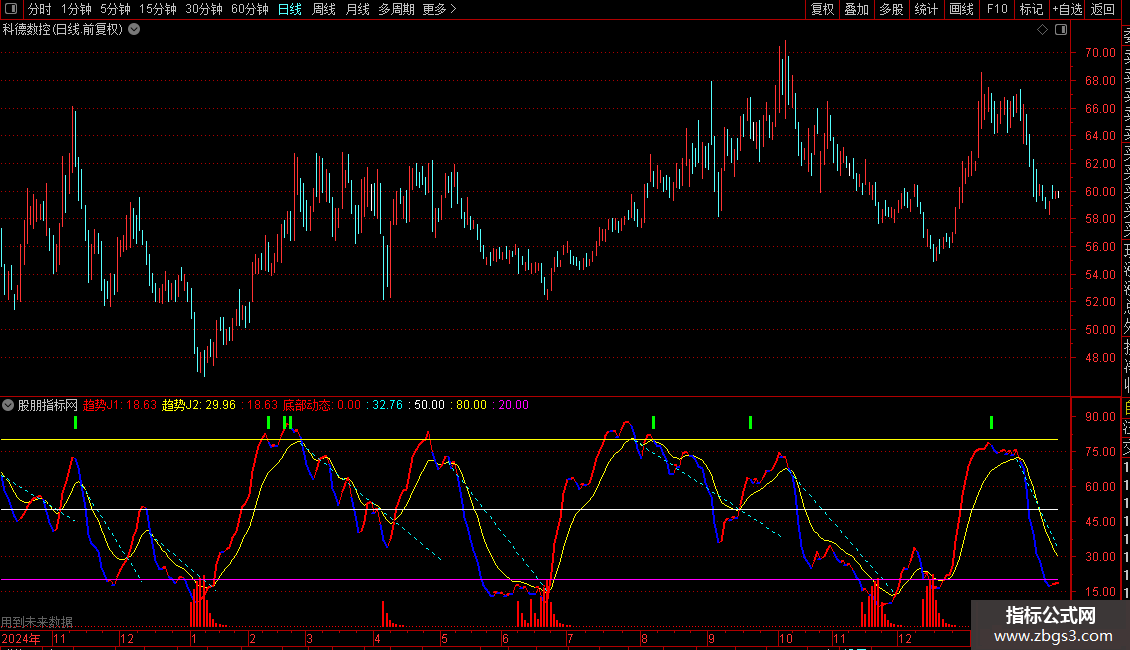Viewport: 1130px width, 650px height.
Task: Switch to 周线 weekly chart
Action: (324, 9)
